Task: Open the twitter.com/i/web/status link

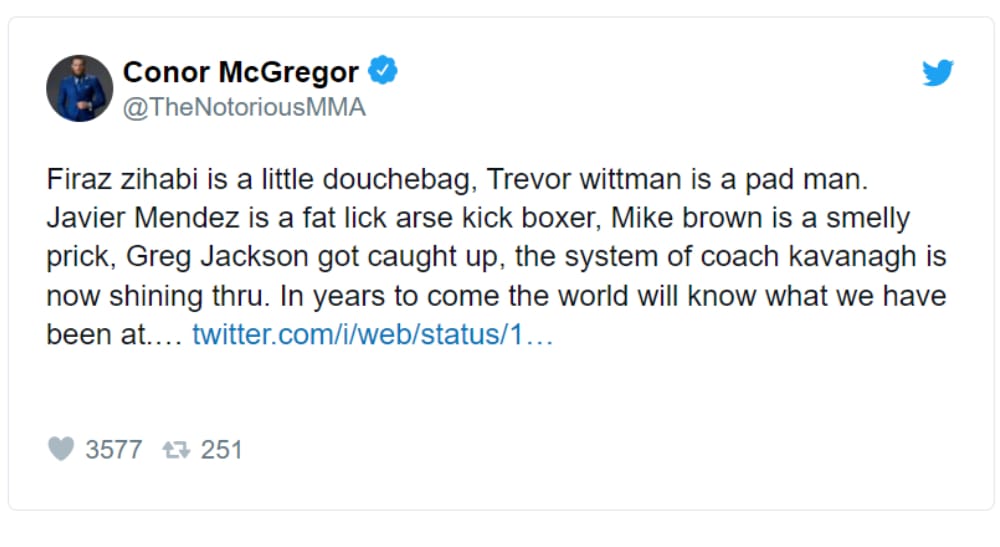Action: click(372, 334)
